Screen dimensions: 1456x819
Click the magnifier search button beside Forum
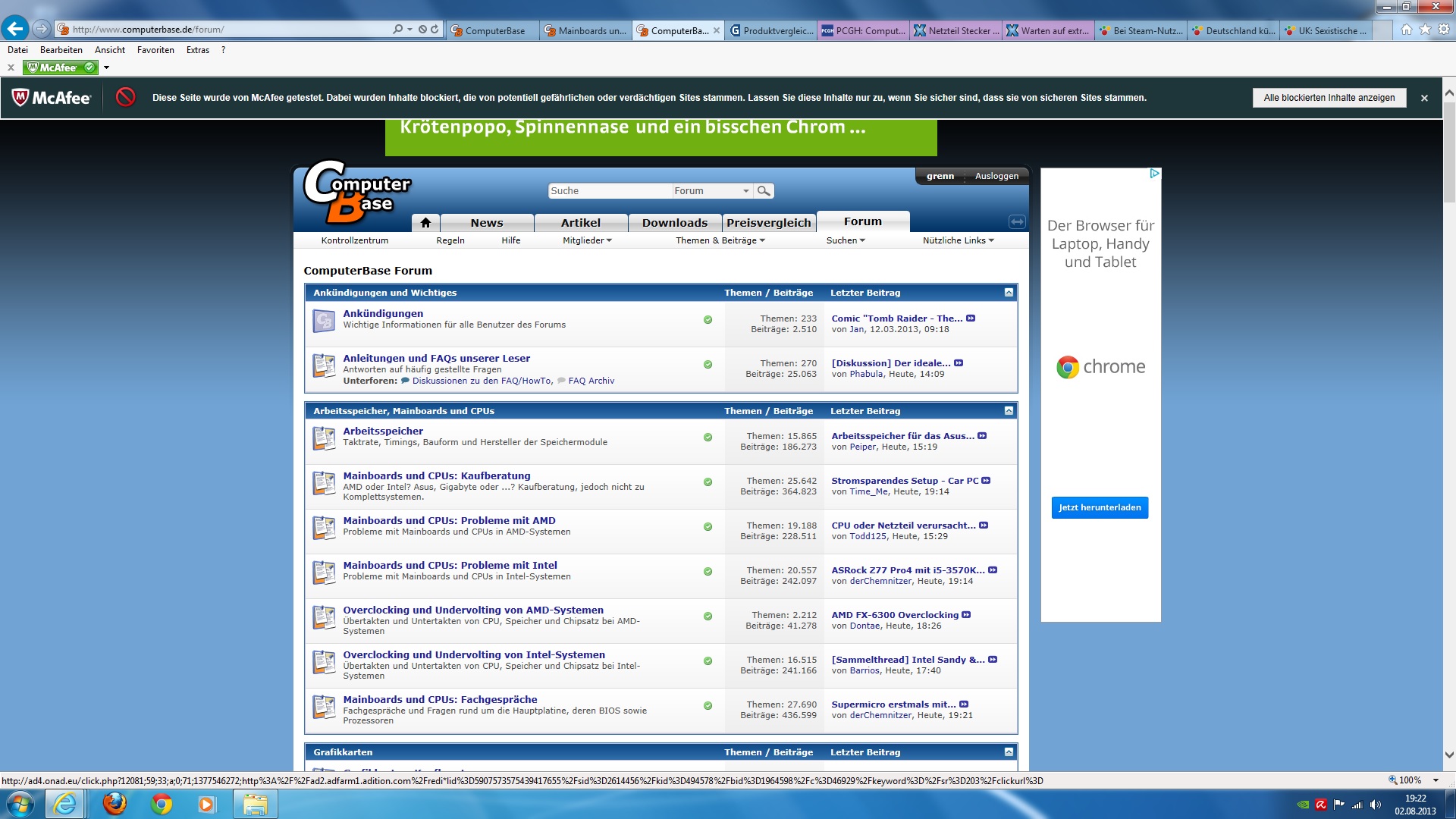tap(764, 191)
